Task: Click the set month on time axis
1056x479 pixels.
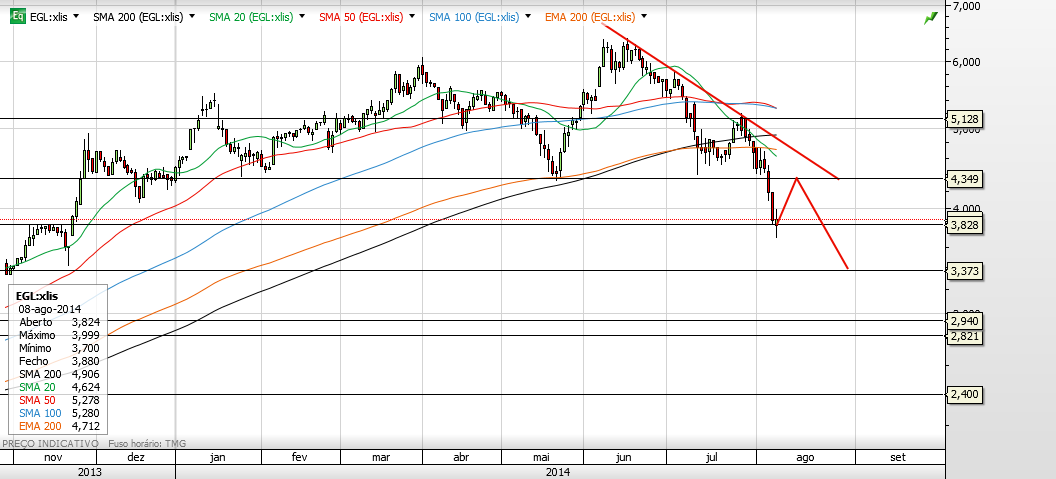Action: point(898,457)
